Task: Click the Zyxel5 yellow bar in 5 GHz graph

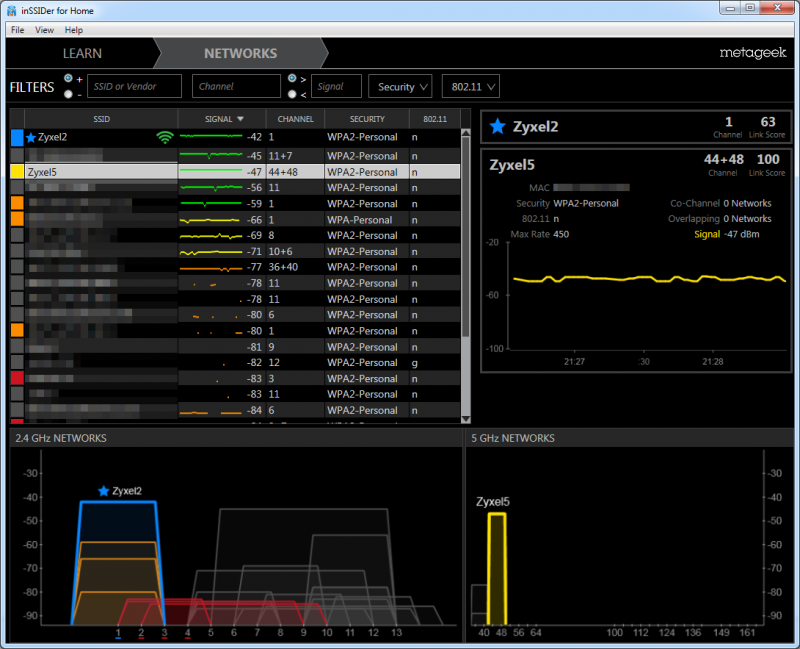Action: coord(497,568)
